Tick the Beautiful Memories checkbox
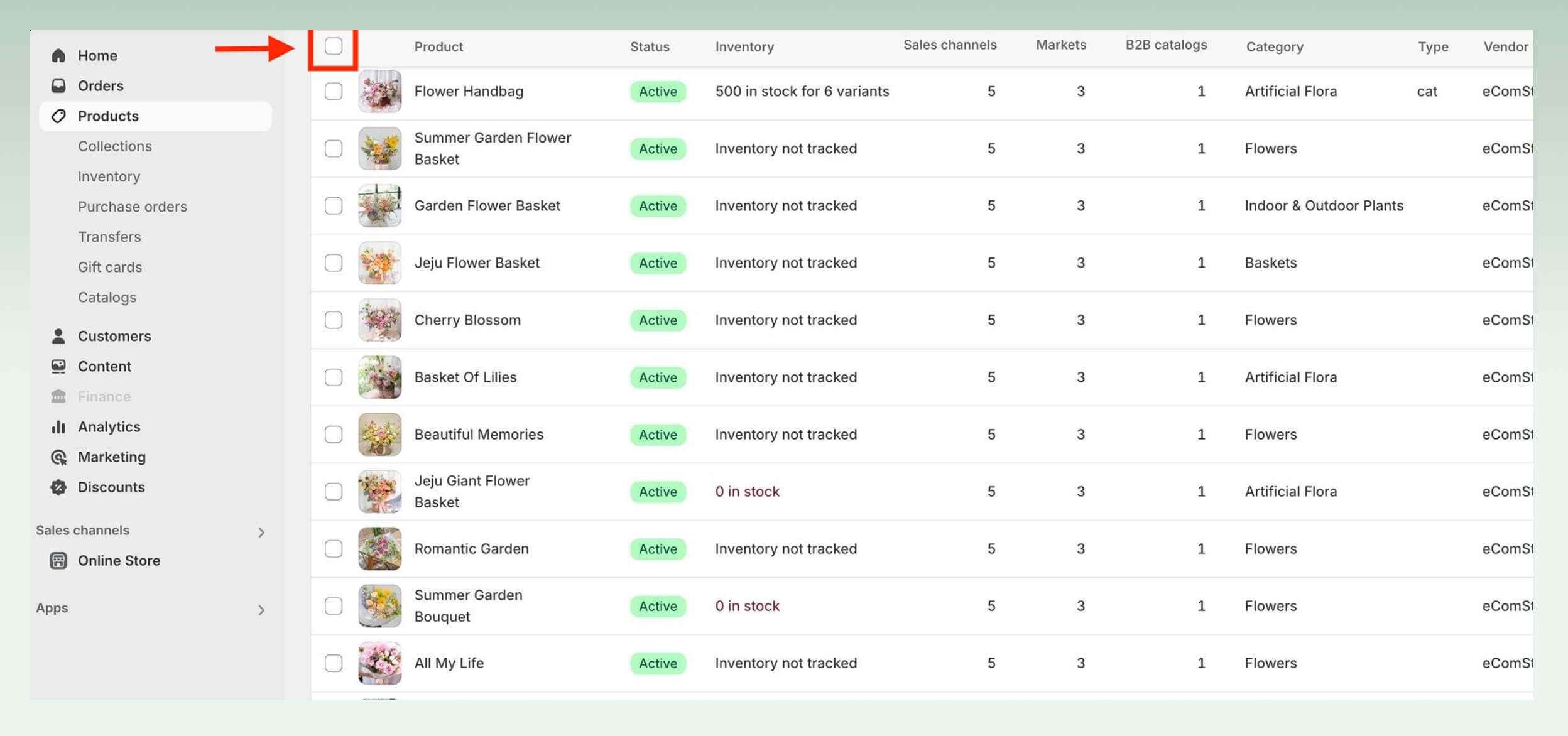The width and height of the screenshot is (1568, 736). click(334, 434)
